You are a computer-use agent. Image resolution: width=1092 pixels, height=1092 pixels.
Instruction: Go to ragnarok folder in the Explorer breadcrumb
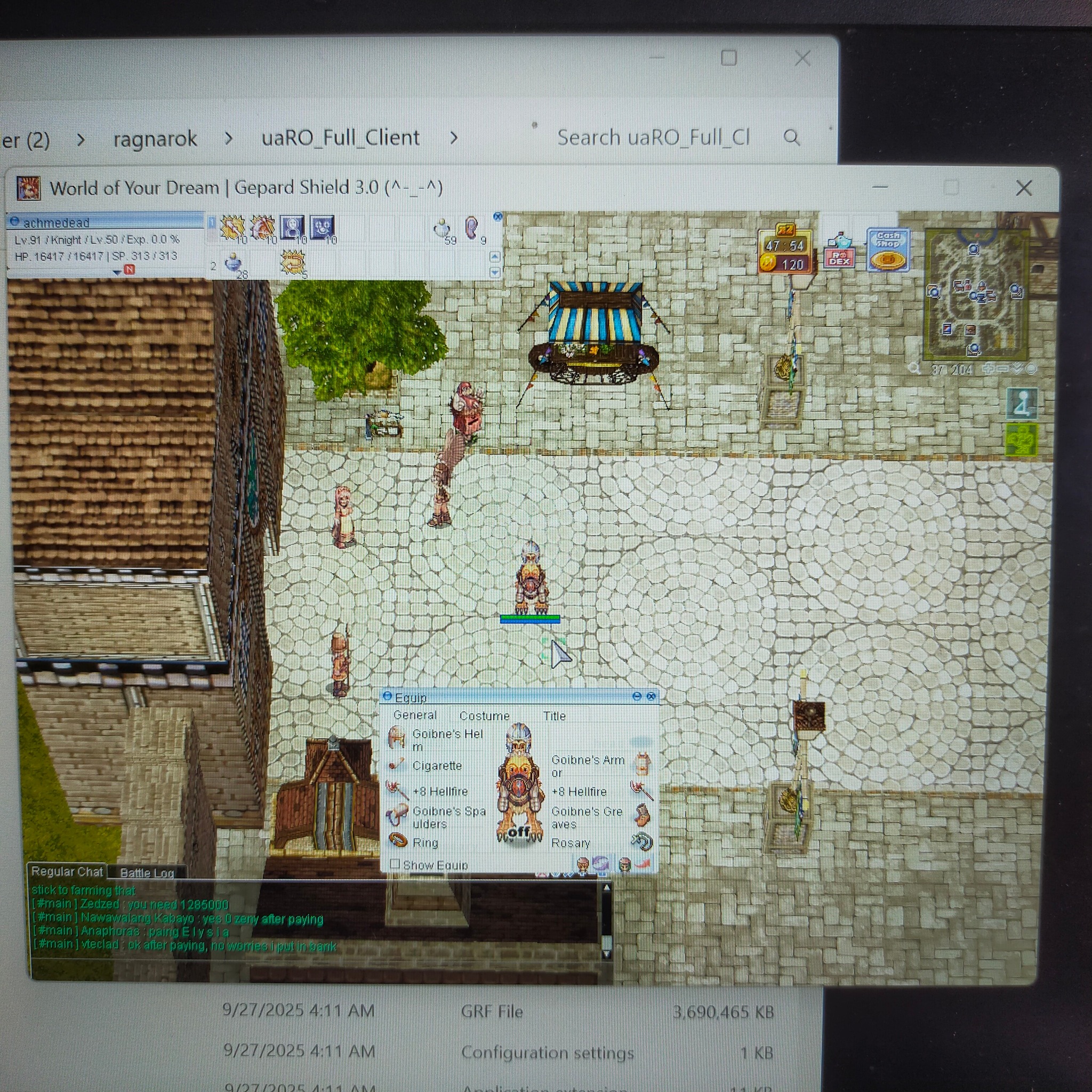(x=155, y=139)
